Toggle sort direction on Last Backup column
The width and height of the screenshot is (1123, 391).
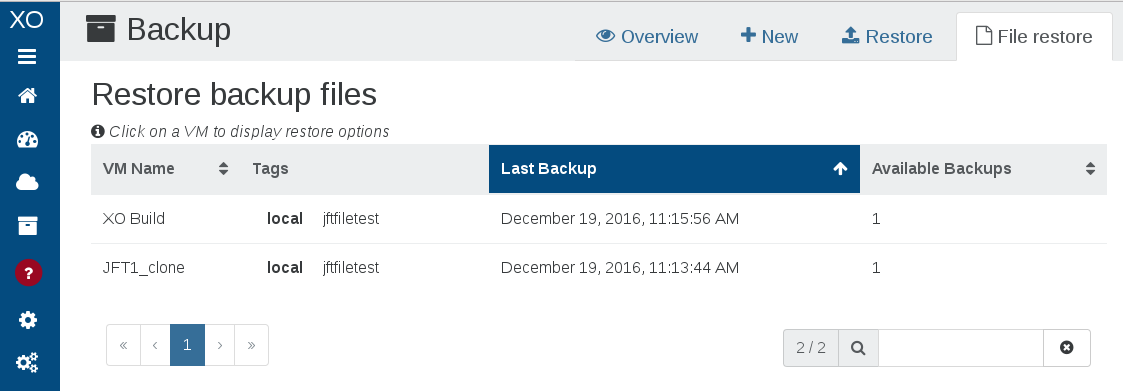[x=674, y=169]
